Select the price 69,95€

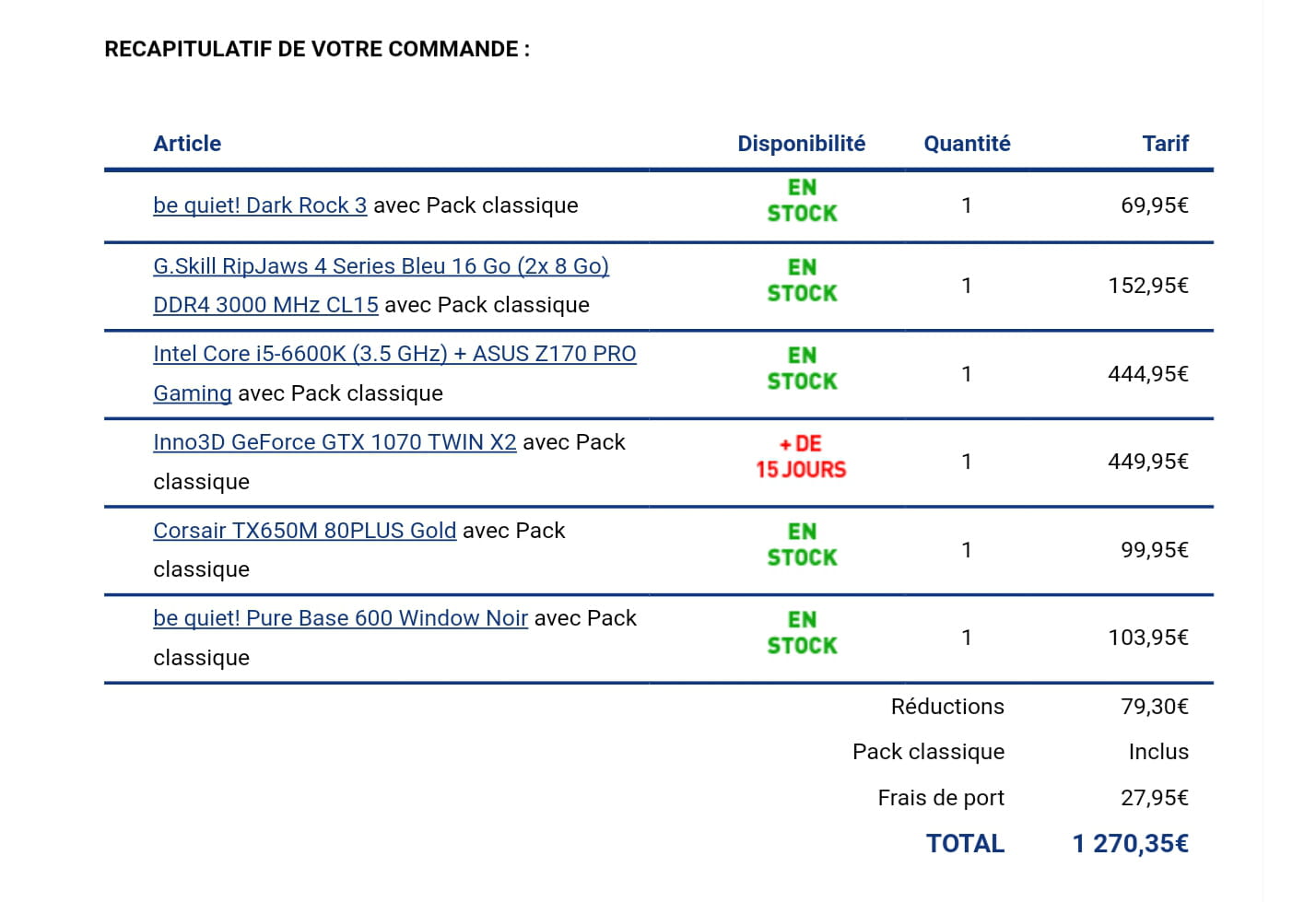tap(1155, 205)
